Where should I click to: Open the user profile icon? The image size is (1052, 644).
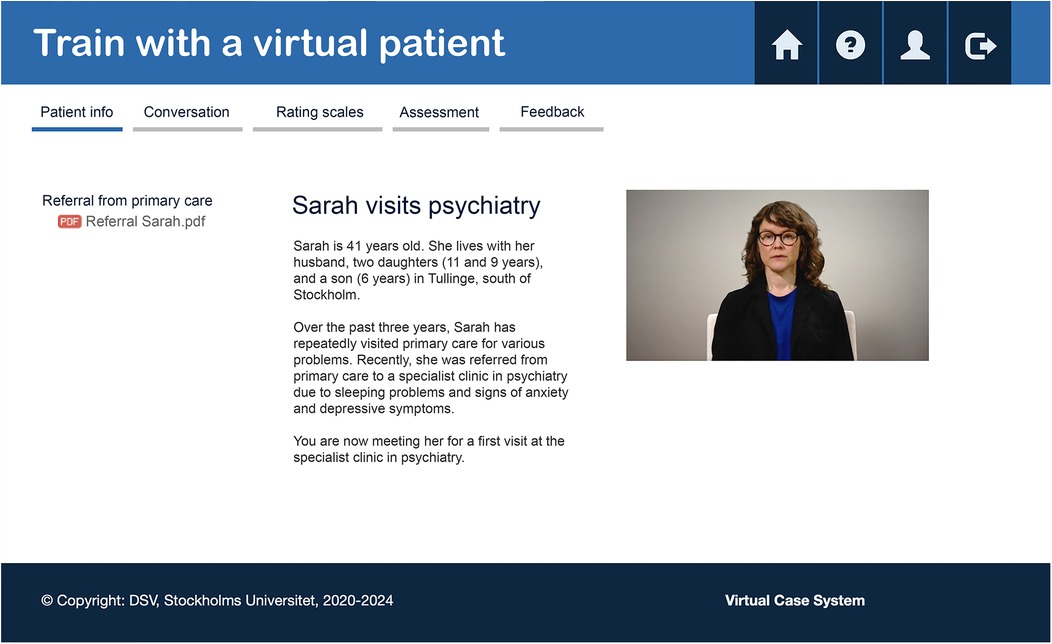pos(915,44)
